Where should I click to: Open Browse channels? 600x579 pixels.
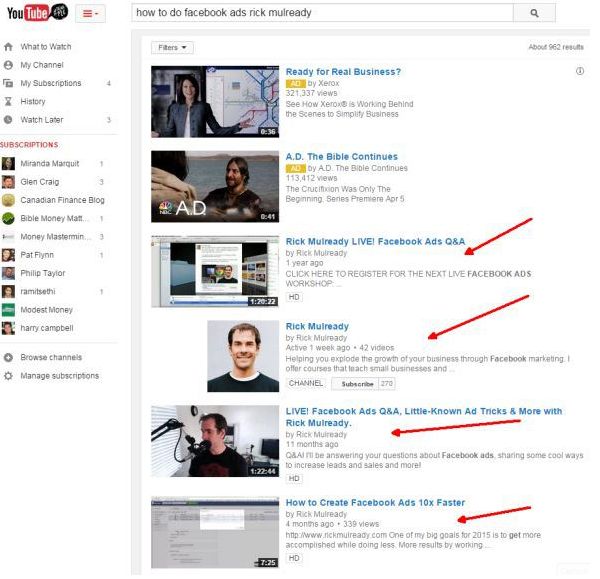coord(51,357)
